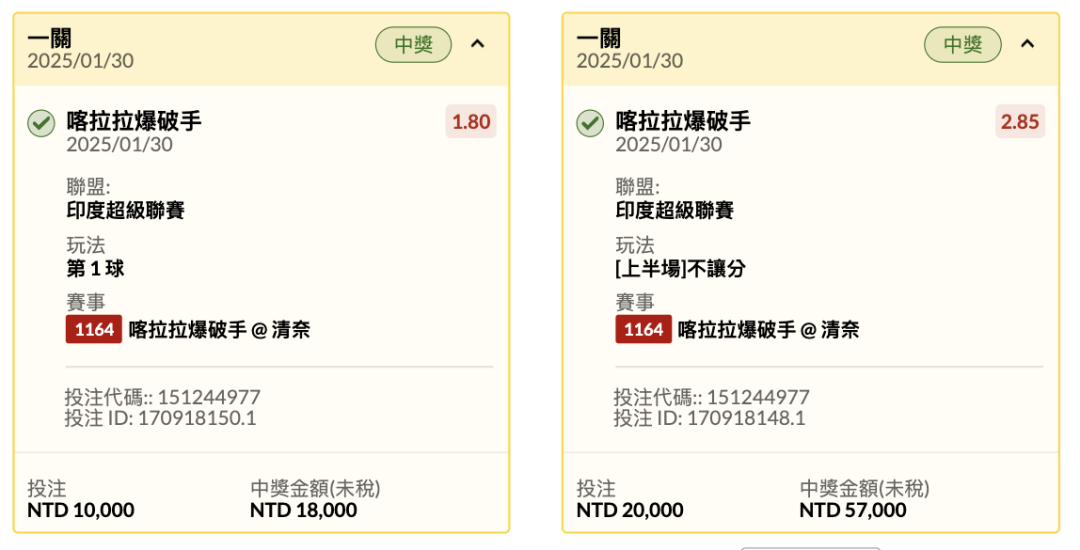The image size is (1080, 550).
Task: Select the 2.85 odds badge
Action: 1020,122
